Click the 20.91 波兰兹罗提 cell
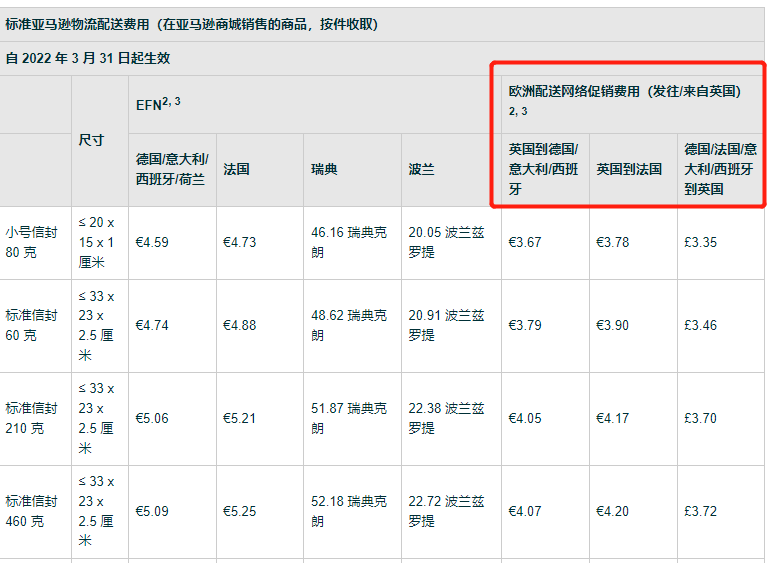This screenshot has width=768, height=563. tap(445, 325)
